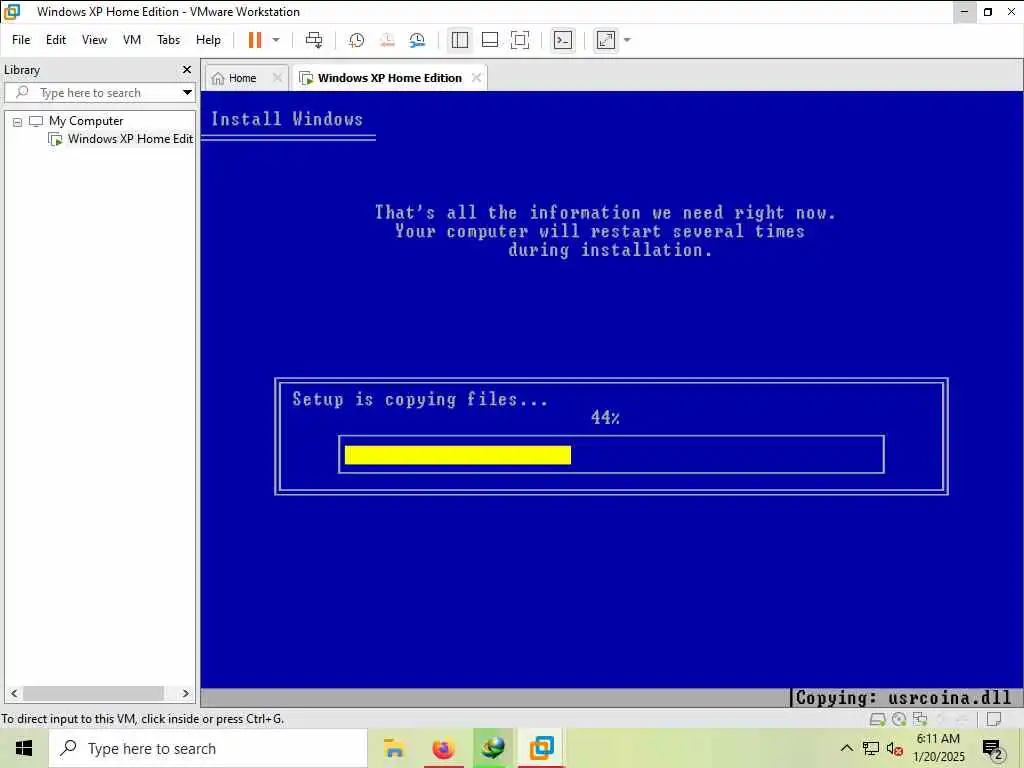The height and width of the screenshot is (768, 1024).
Task: Open Internet Download Manager taskbar icon
Action: pos(493,748)
